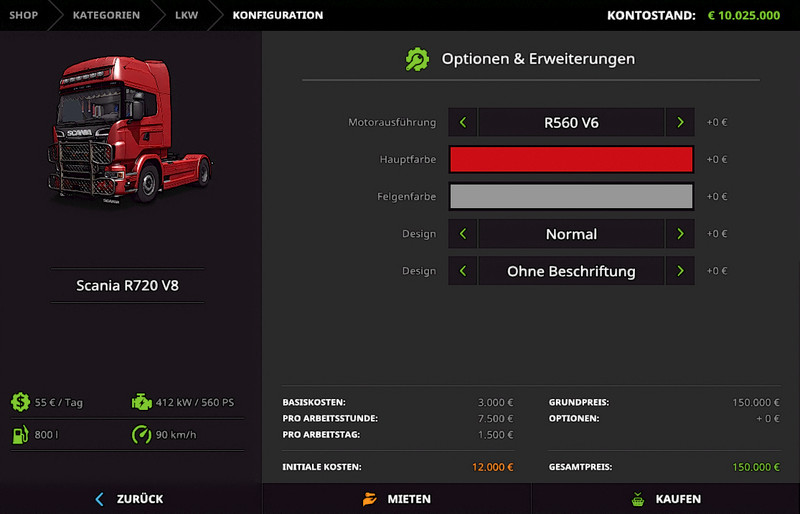Go to next option after Ohne Beschriftung

[680, 271]
